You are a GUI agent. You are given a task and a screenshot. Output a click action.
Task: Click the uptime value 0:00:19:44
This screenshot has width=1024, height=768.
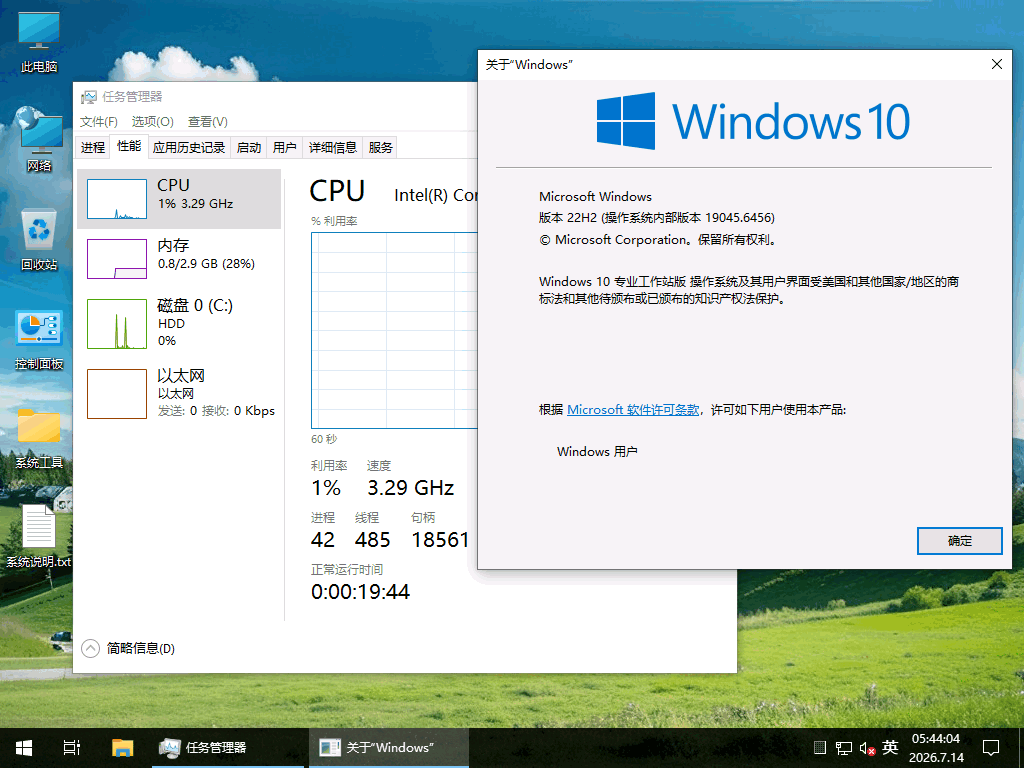click(x=360, y=592)
